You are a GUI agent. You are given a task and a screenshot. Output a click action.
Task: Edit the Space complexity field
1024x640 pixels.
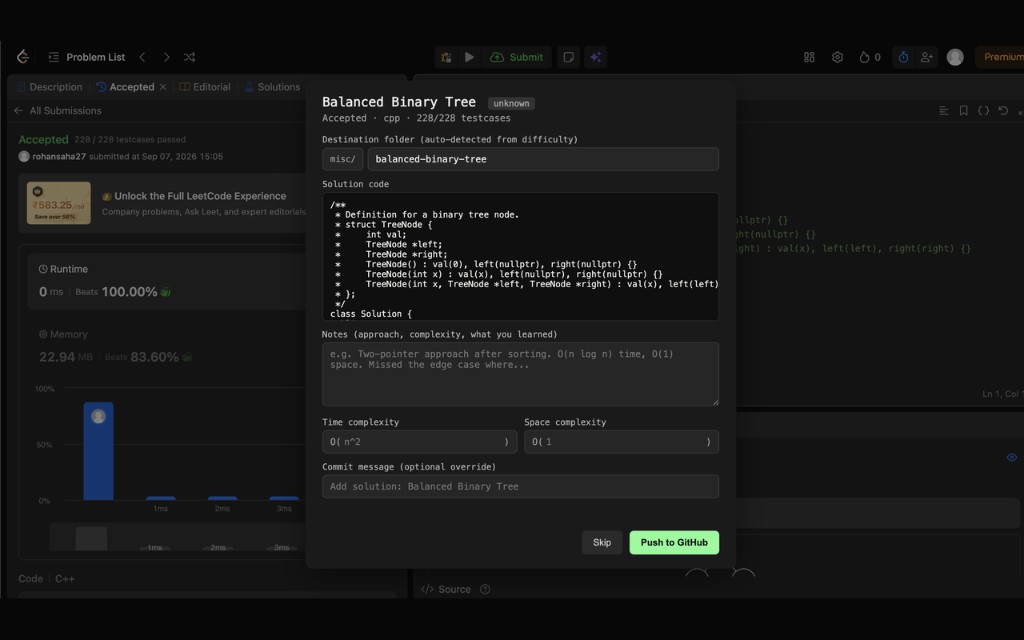point(622,442)
